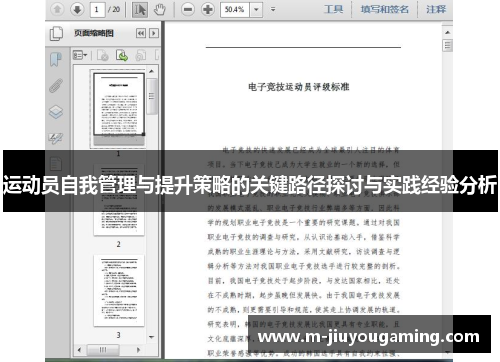
Task: Click the thumbnail pane vertical scroll thumb
Action: (x=152, y=97)
